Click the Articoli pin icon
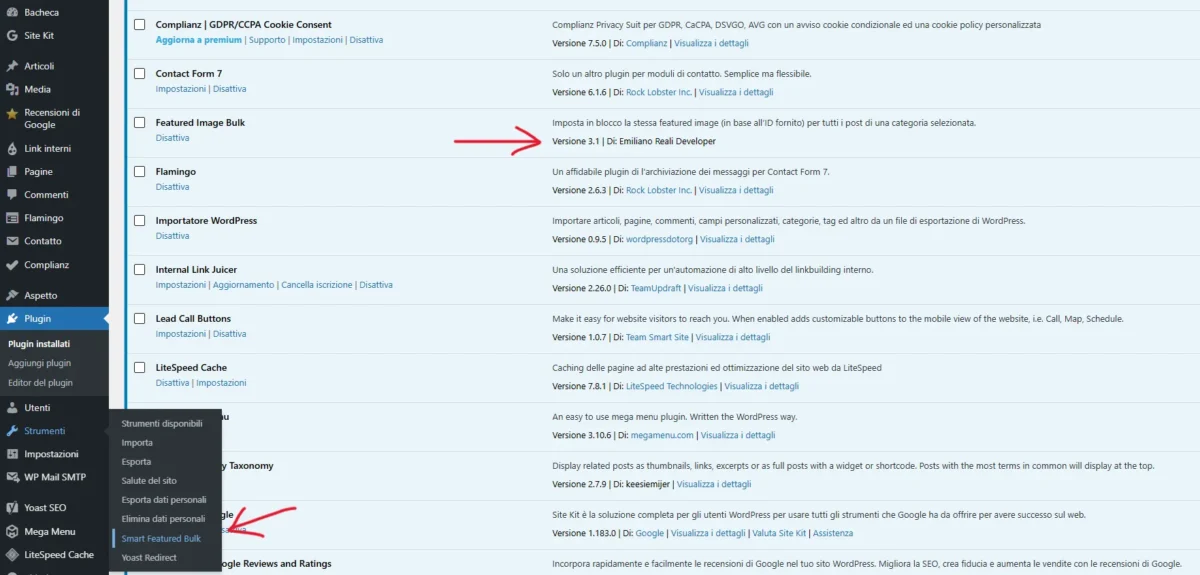This screenshot has width=1200, height=575. tap(12, 66)
